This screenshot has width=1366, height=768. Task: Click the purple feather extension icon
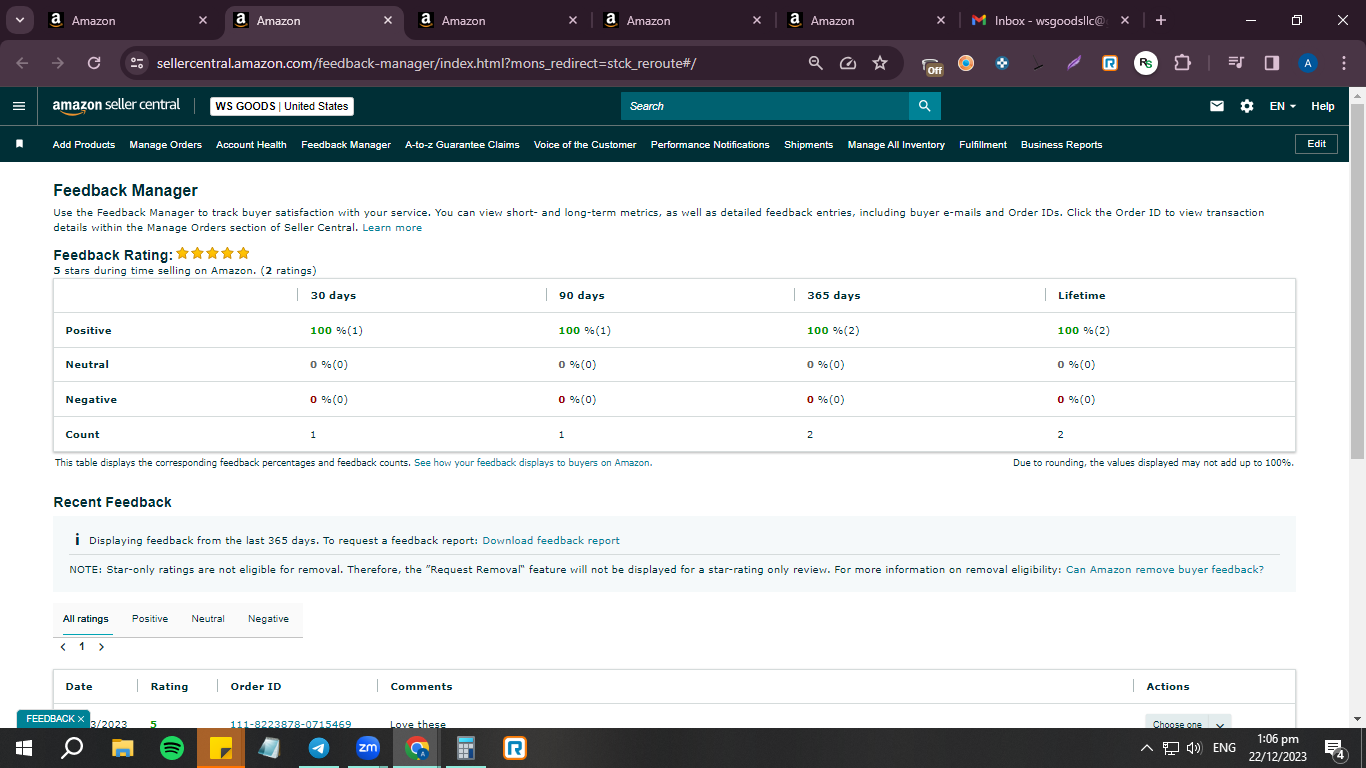(1074, 63)
